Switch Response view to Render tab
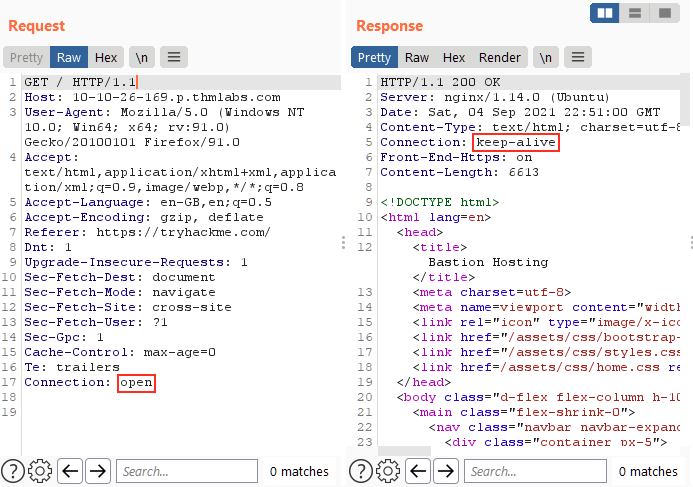693x487 pixels. 500,57
